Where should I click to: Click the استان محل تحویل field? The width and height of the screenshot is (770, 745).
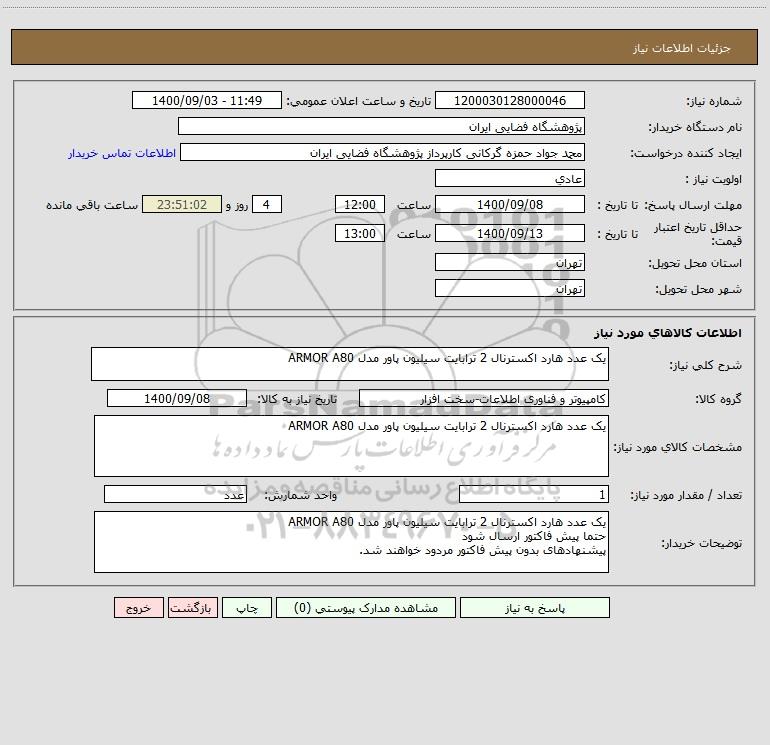point(510,262)
